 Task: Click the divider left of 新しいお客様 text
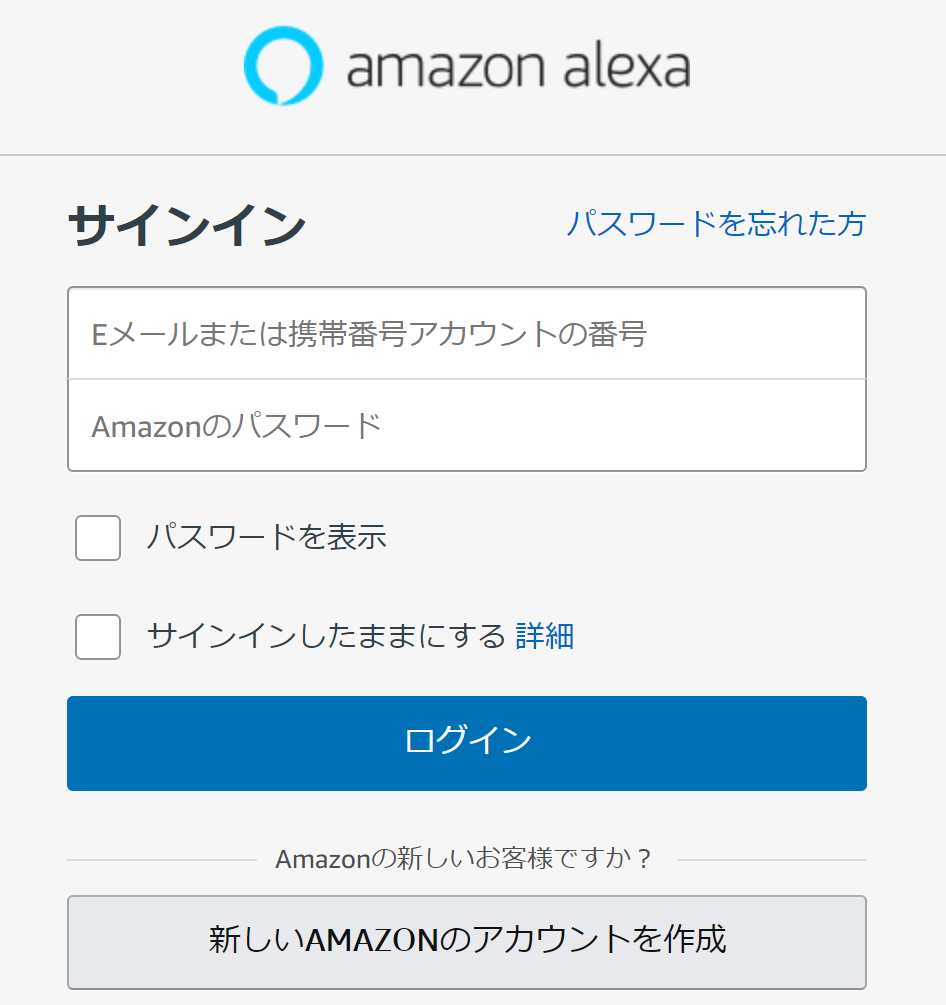(x=162, y=860)
